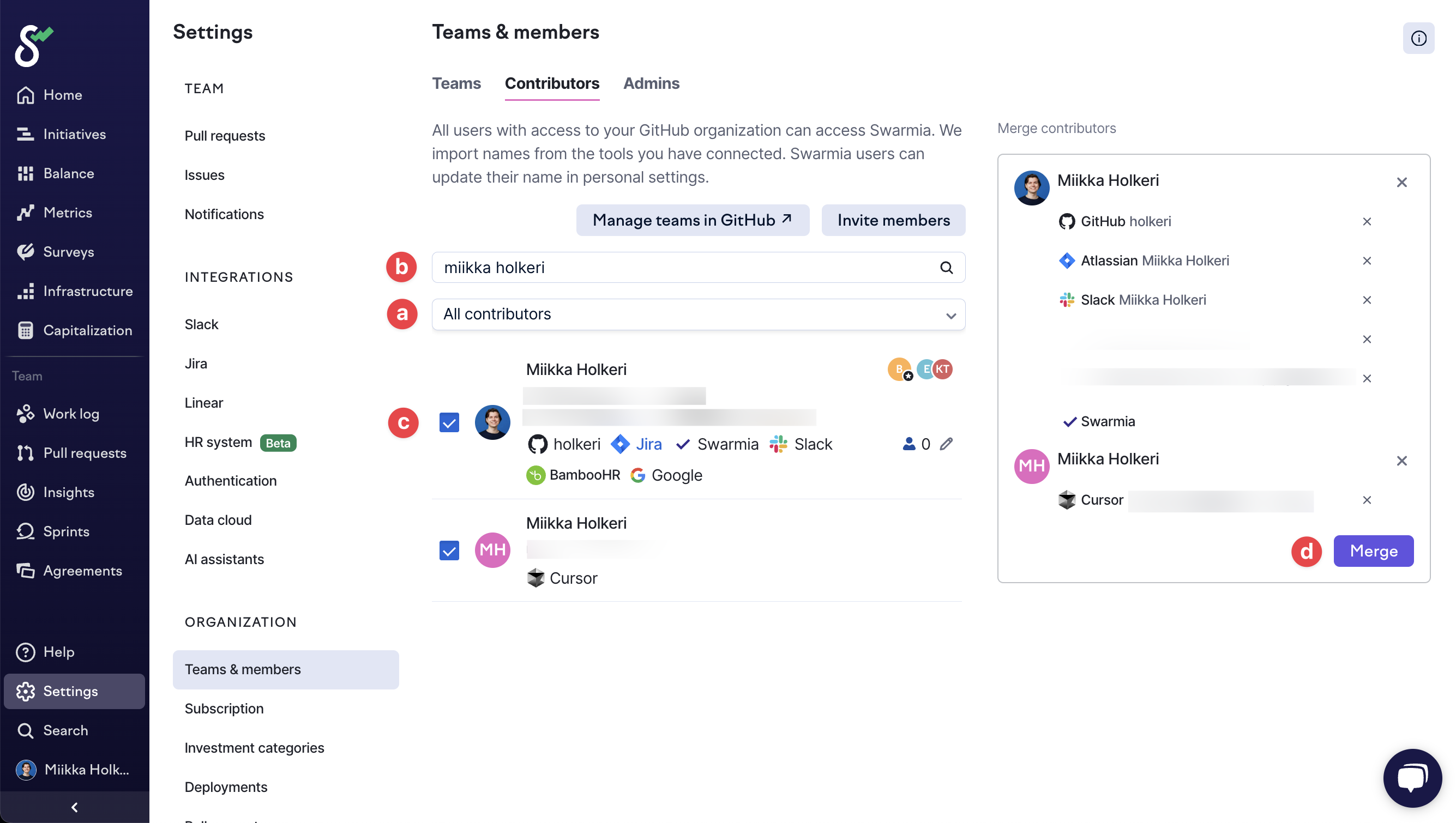Image resolution: width=1456 pixels, height=823 pixels.
Task: Open the chat support bubble
Action: click(x=1411, y=778)
